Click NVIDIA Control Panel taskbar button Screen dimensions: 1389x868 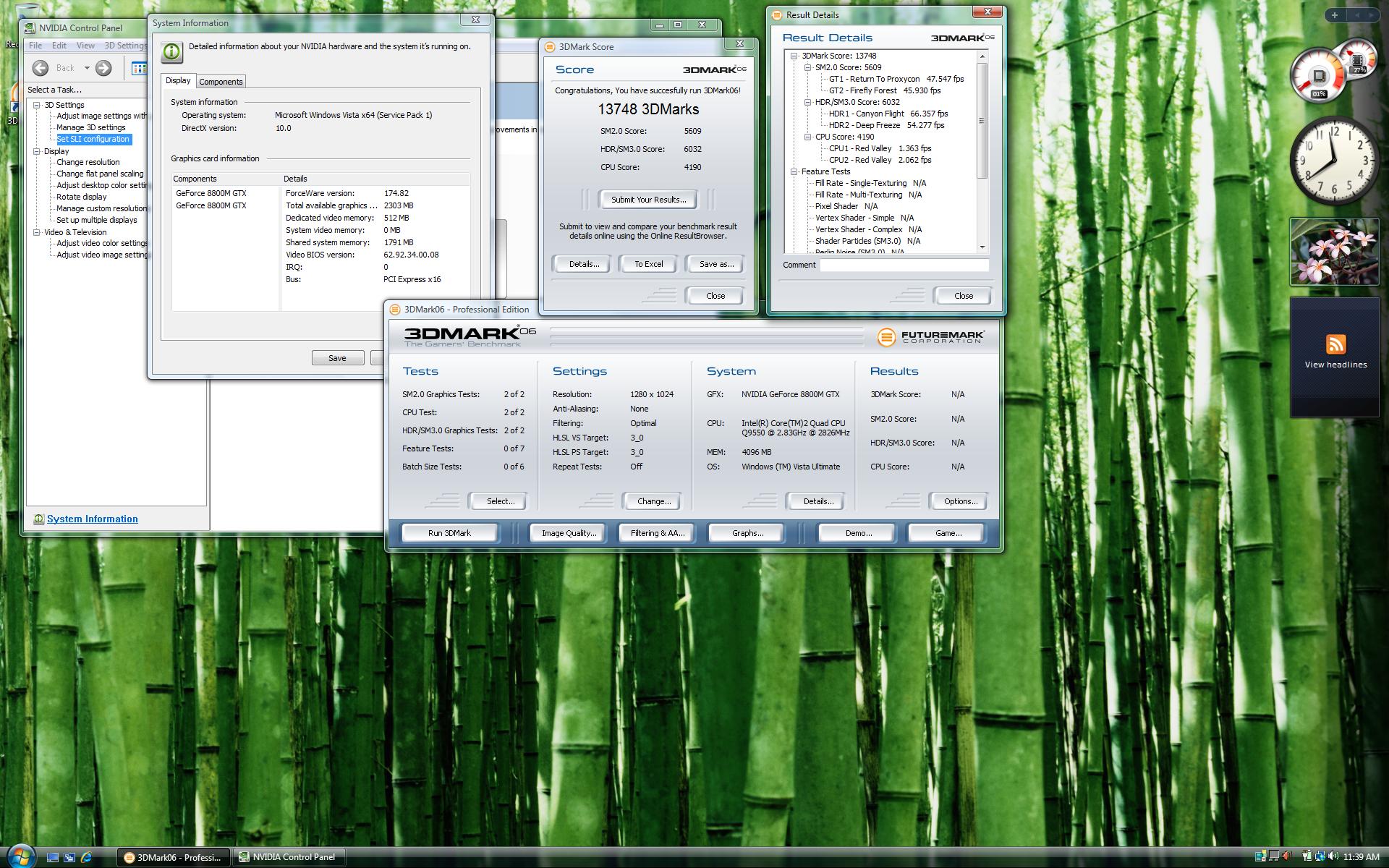(x=289, y=857)
